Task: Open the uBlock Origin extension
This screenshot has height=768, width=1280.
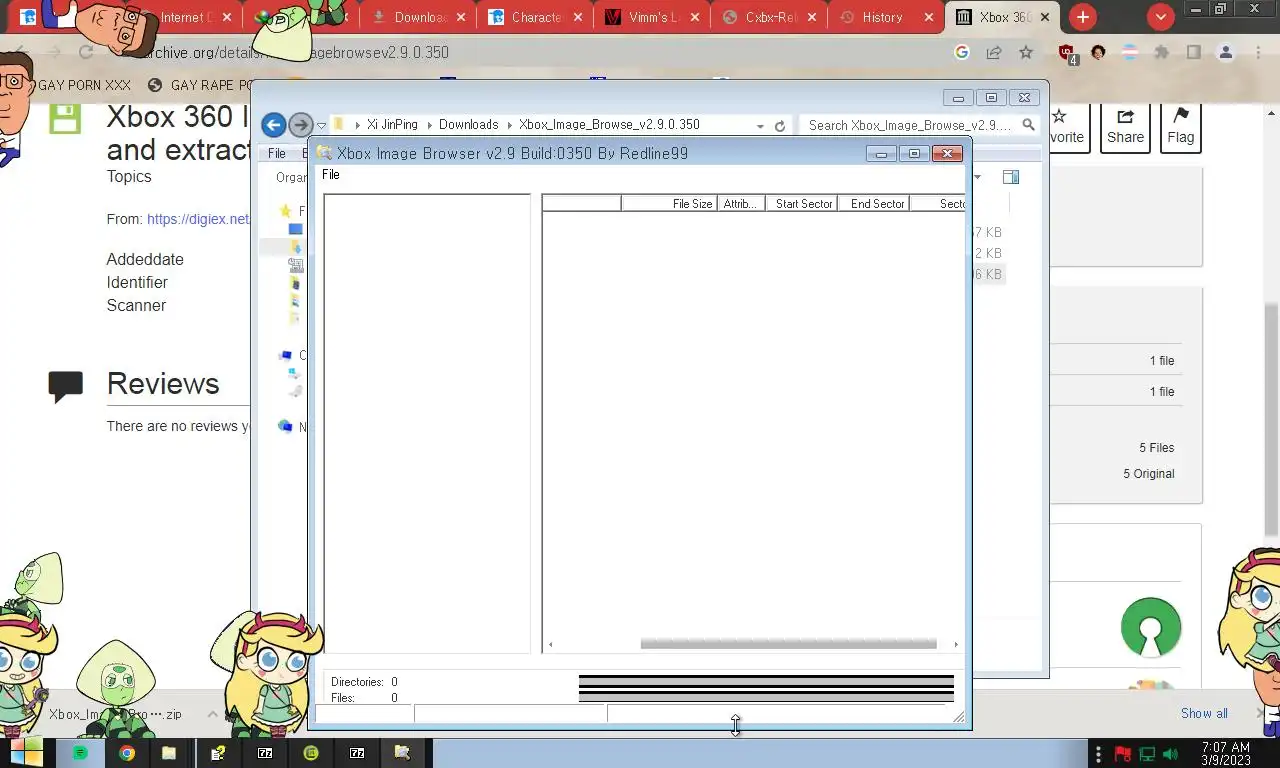Action: coord(1068,53)
